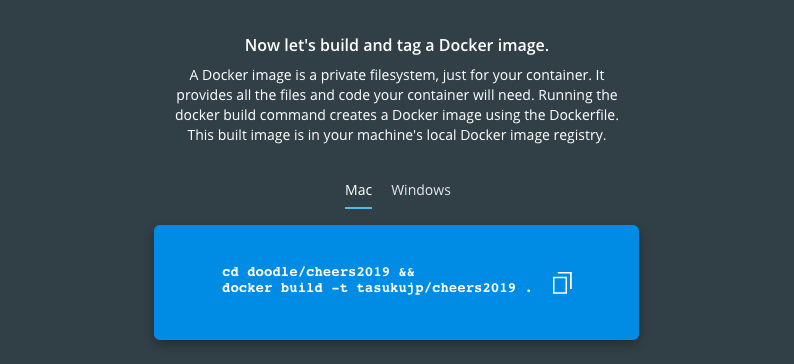The image size is (794, 364).
Task: Click the 'cd' keyword in the code block
Action: pos(230,272)
